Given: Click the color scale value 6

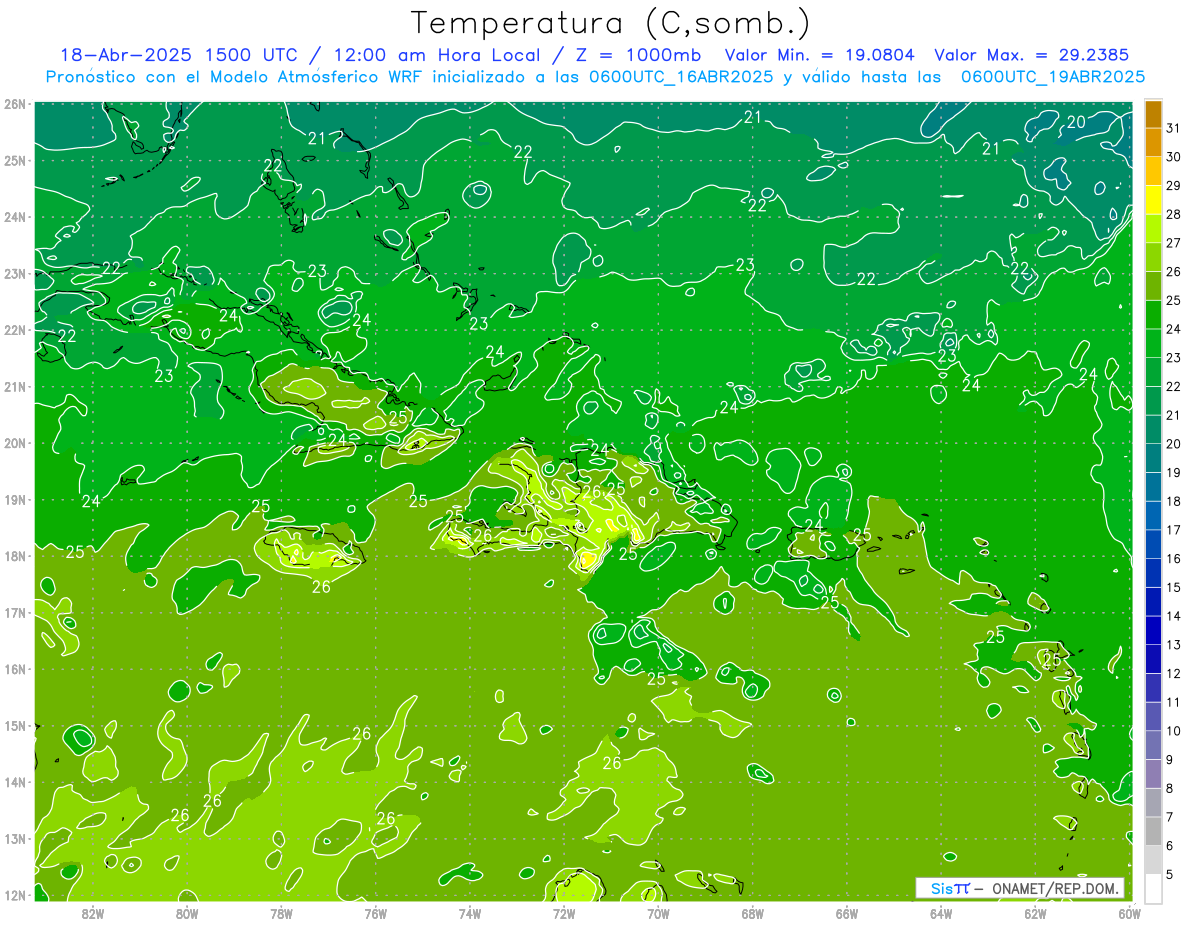Looking at the screenshot, I should [x=1170, y=845].
